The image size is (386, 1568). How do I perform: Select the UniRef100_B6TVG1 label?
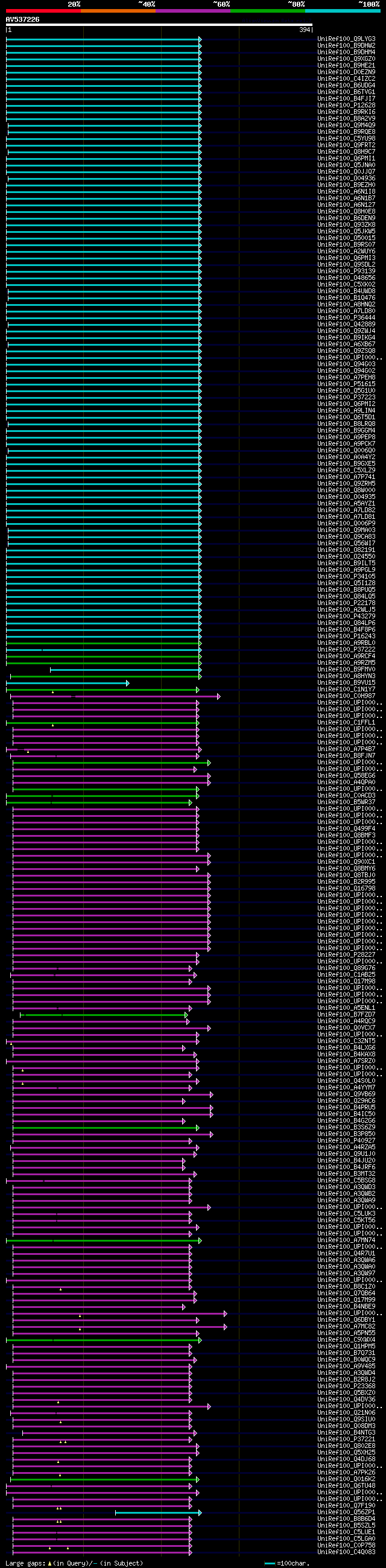[346, 92]
